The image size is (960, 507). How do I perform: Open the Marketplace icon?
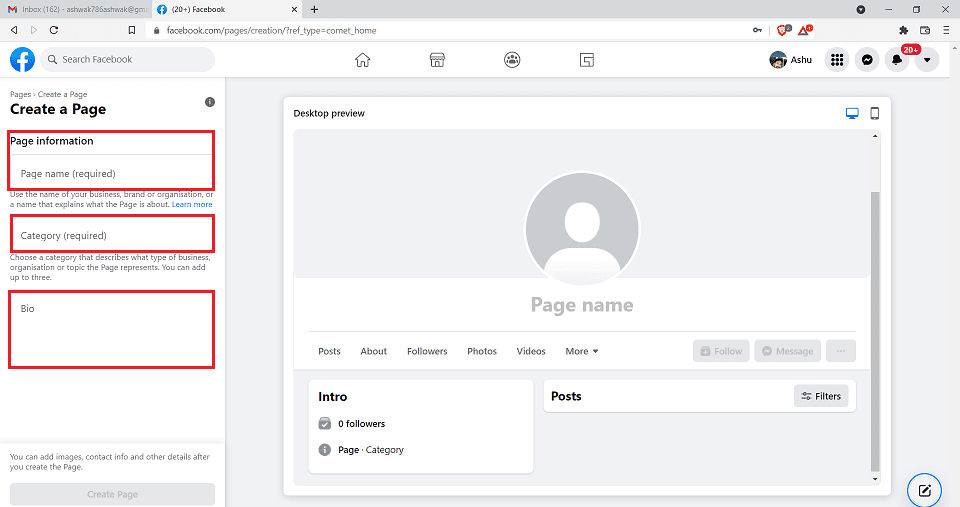coord(437,59)
